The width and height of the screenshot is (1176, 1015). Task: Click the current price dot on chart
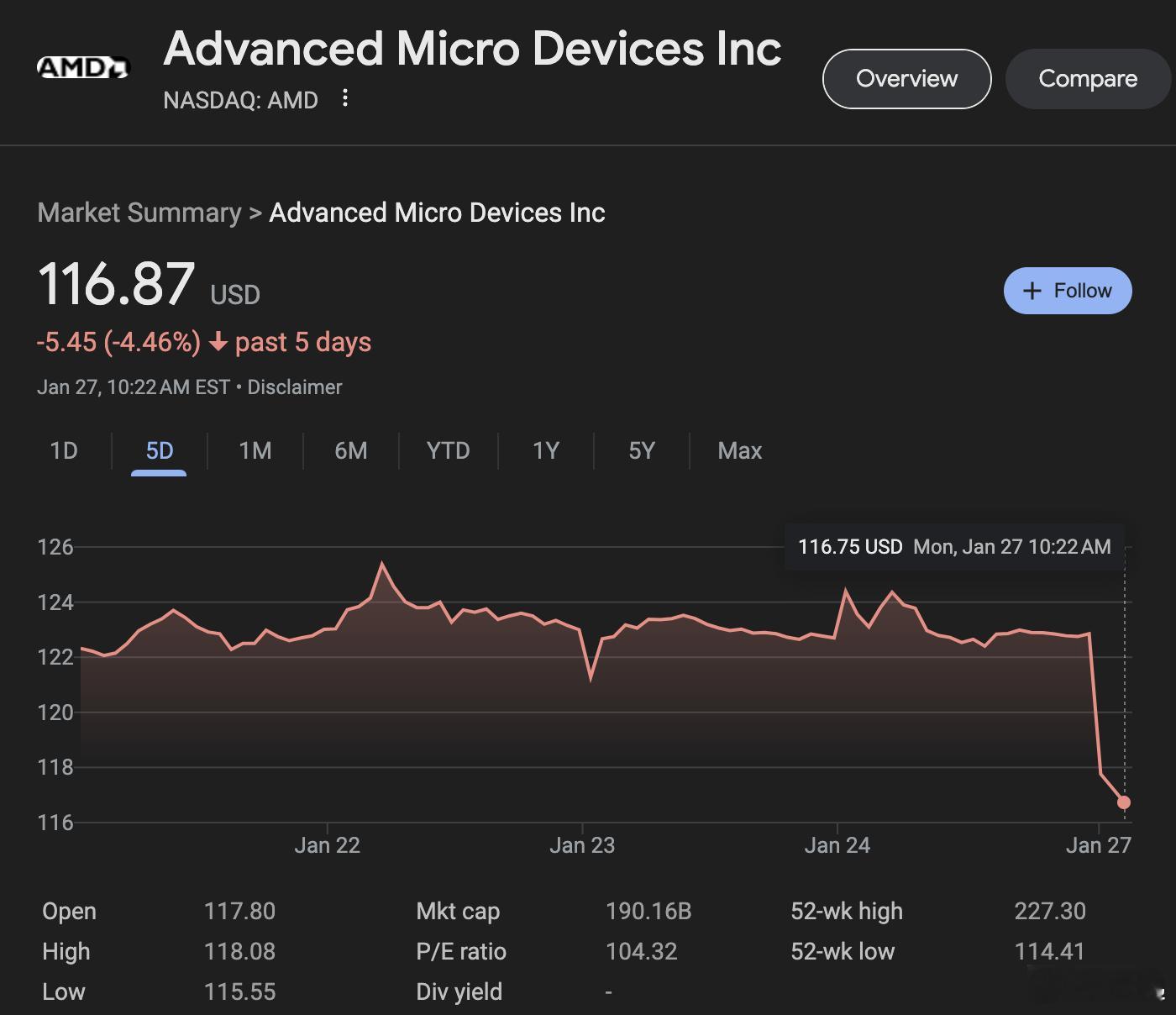coord(1124,802)
